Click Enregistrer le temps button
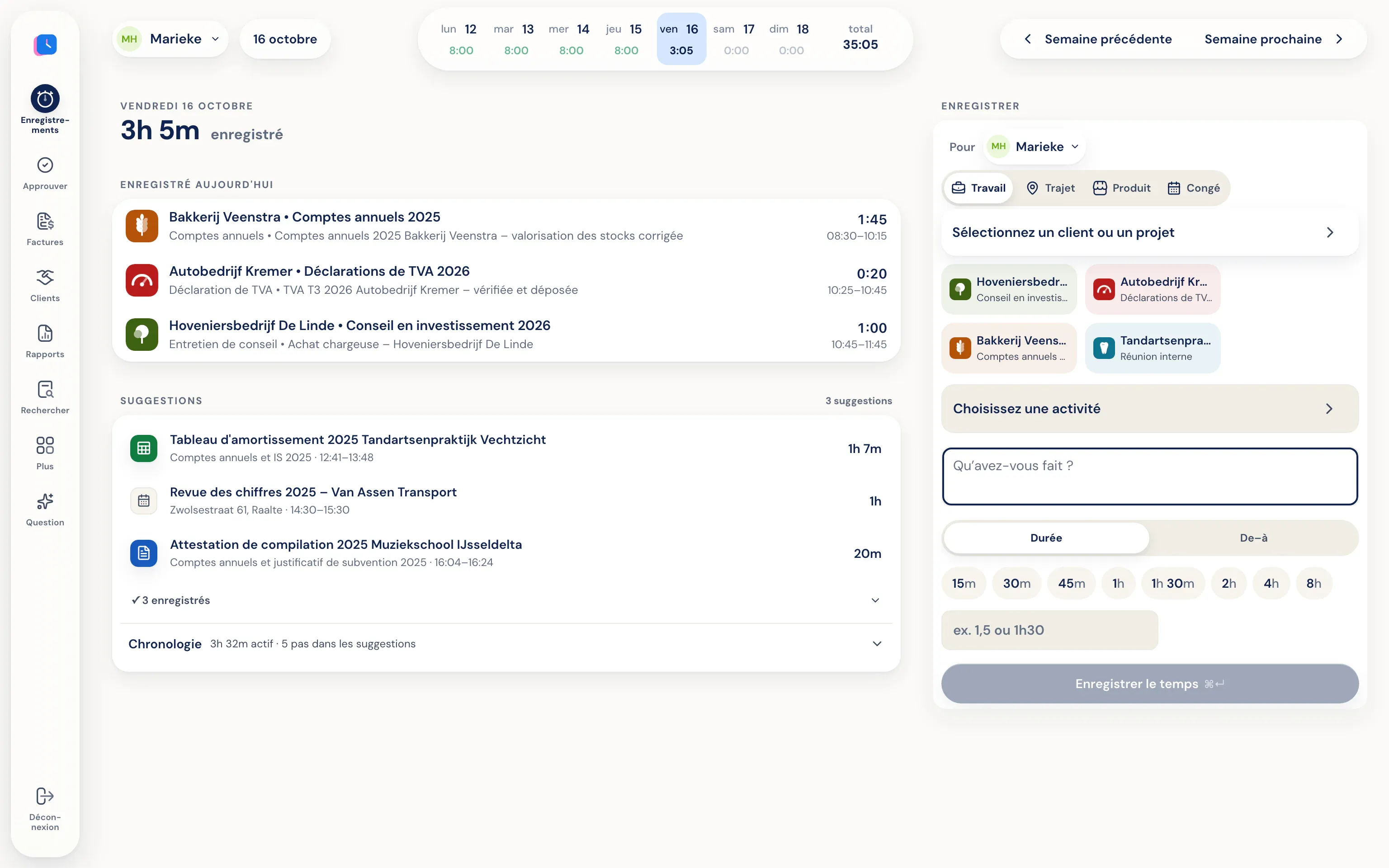 pyautogui.click(x=1150, y=684)
